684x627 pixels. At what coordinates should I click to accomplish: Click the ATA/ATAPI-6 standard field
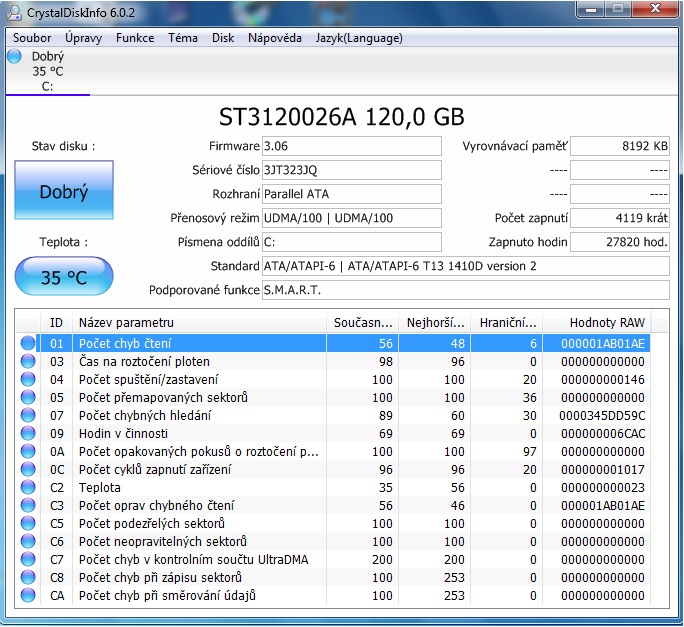click(x=465, y=266)
